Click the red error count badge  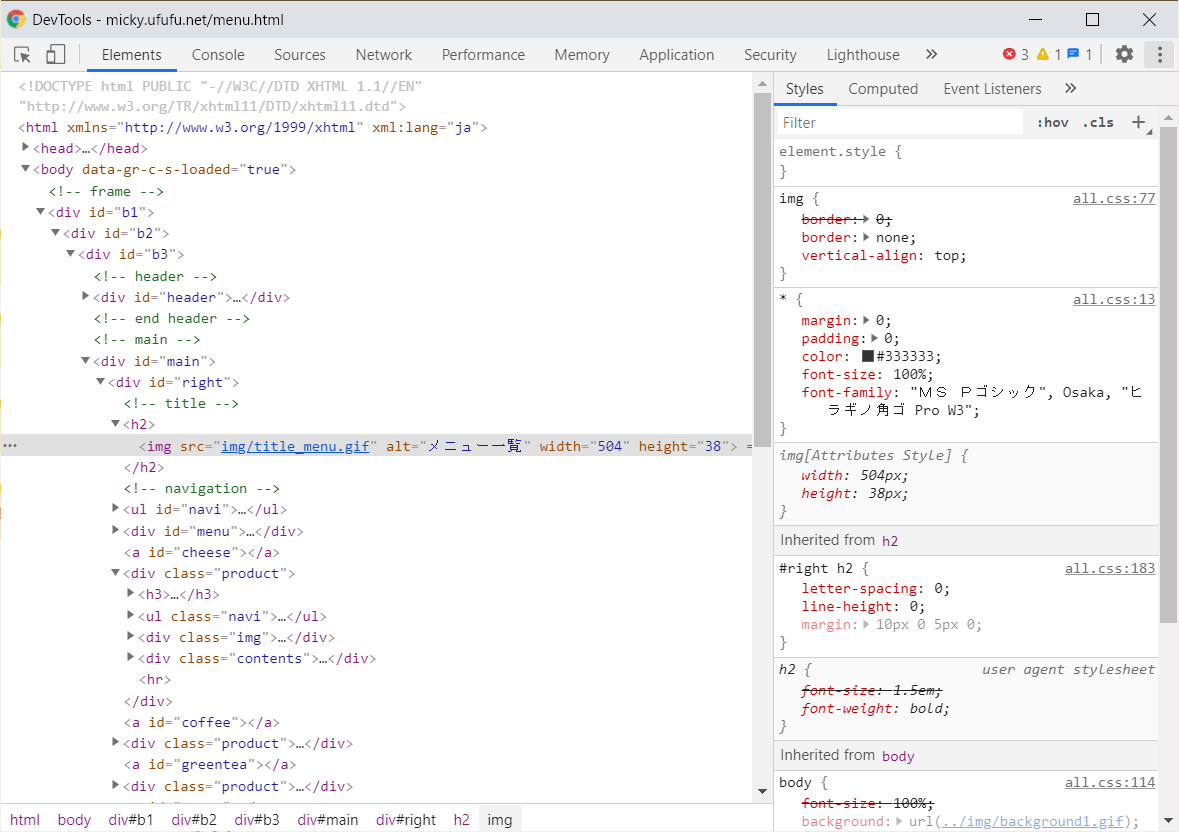1015,55
